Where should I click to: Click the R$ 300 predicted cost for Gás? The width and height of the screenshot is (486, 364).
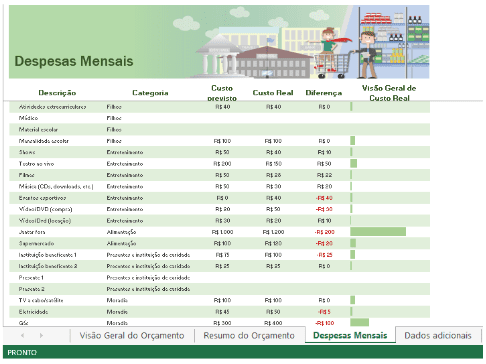point(222,323)
